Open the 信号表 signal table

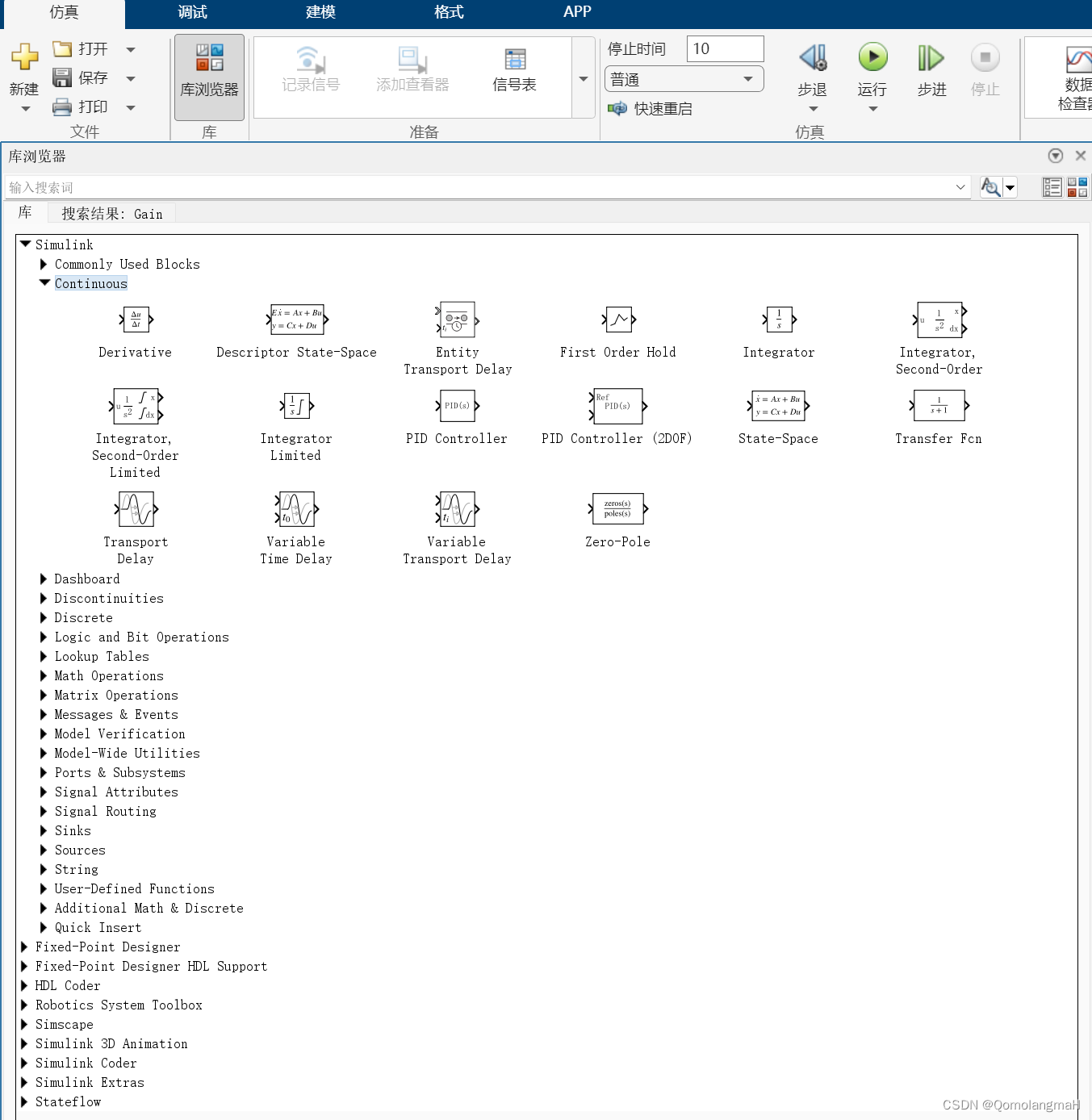pyautogui.click(x=514, y=69)
